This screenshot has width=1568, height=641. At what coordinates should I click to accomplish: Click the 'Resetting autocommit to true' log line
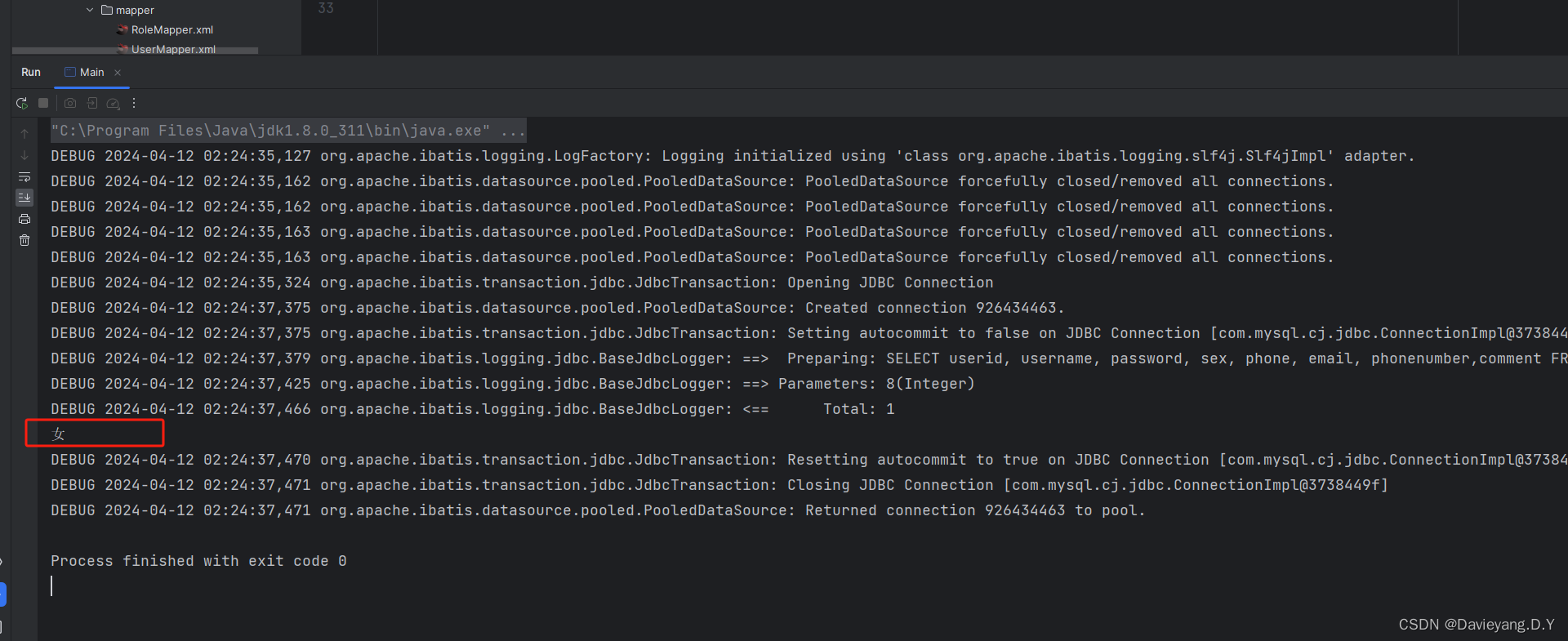(808, 460)
